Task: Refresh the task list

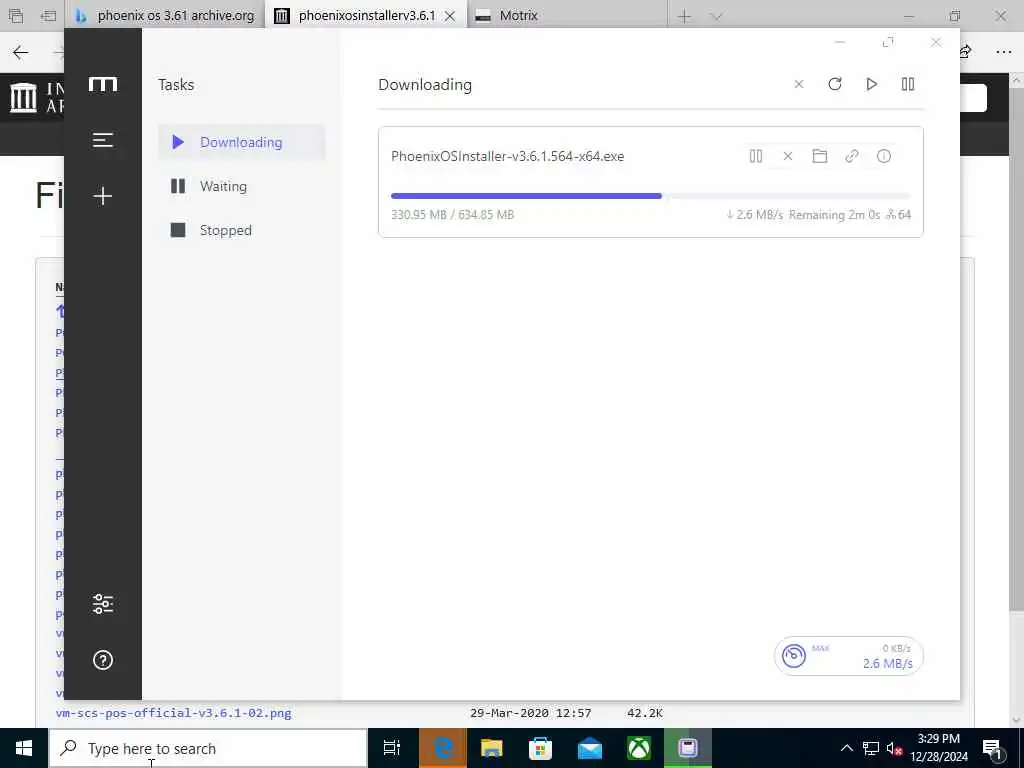Action: pyautogui.click(x=835, y=84)
